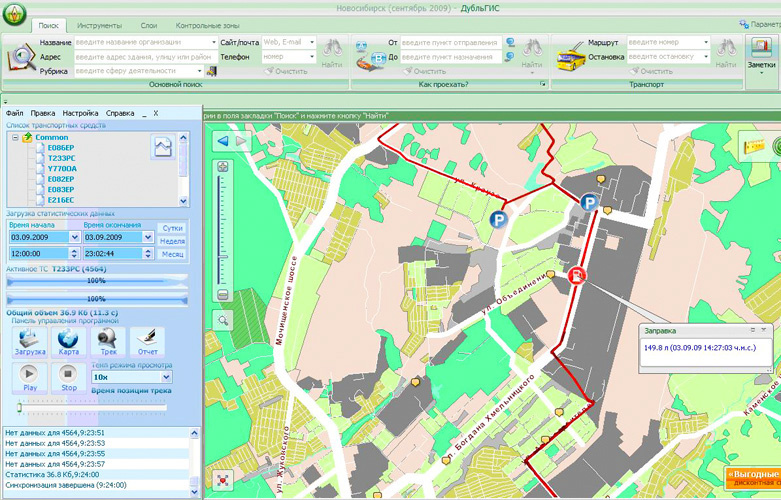Open the Трек webcam button

point(108,343)
